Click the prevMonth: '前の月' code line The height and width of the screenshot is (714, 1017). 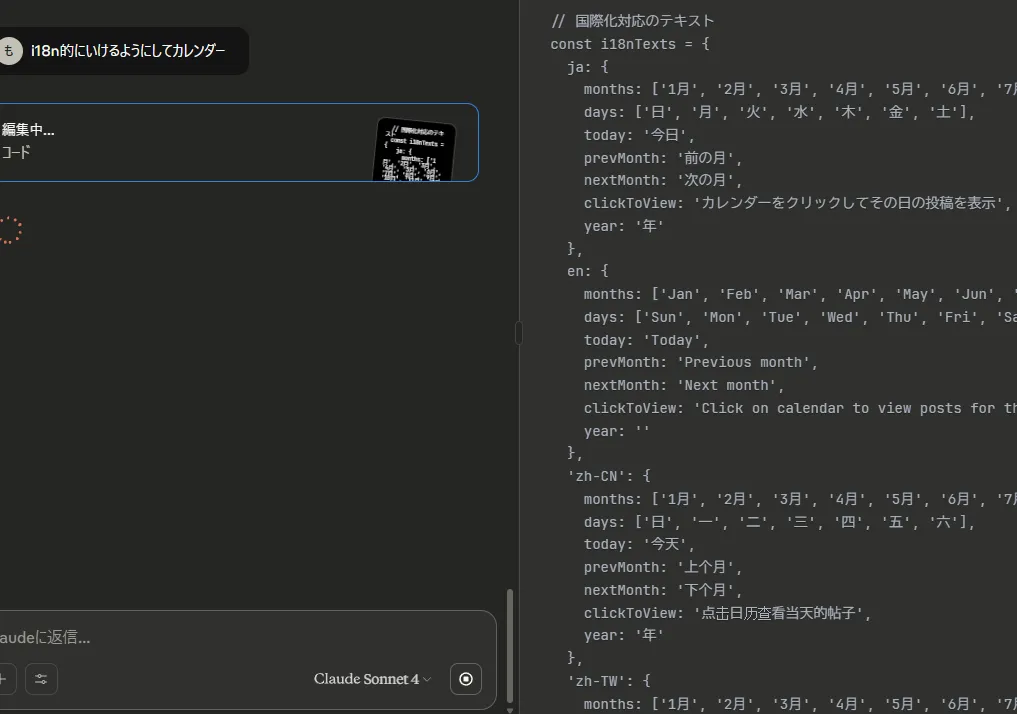click(x=663, y=158)
